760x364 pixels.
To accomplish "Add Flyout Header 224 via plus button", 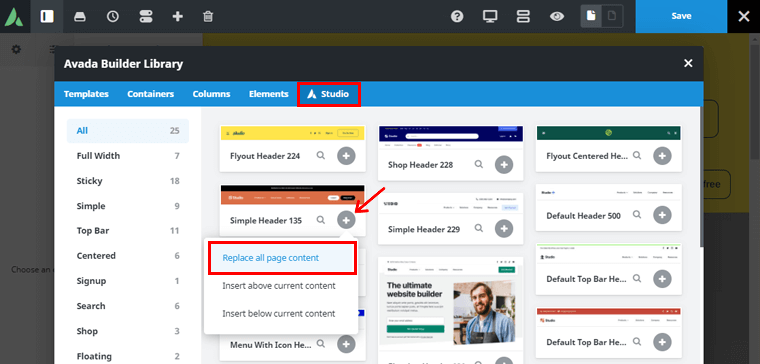I will 346,156.
